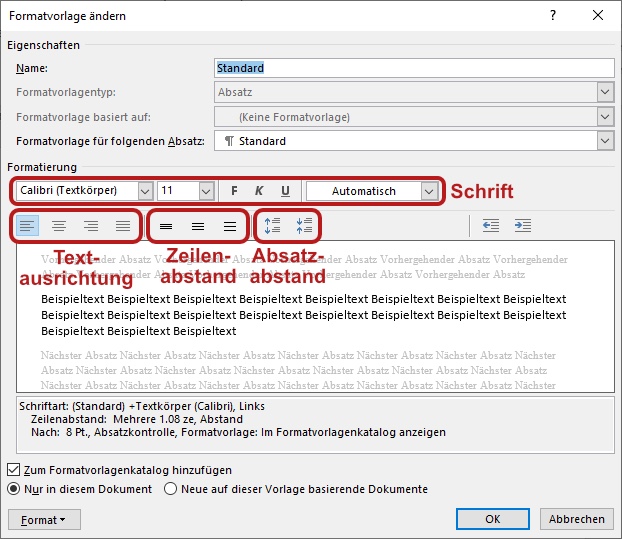This screenshot has width=622, height=539.
Task: Decrease paragraph spacing icon
Action: click(304, 226)
